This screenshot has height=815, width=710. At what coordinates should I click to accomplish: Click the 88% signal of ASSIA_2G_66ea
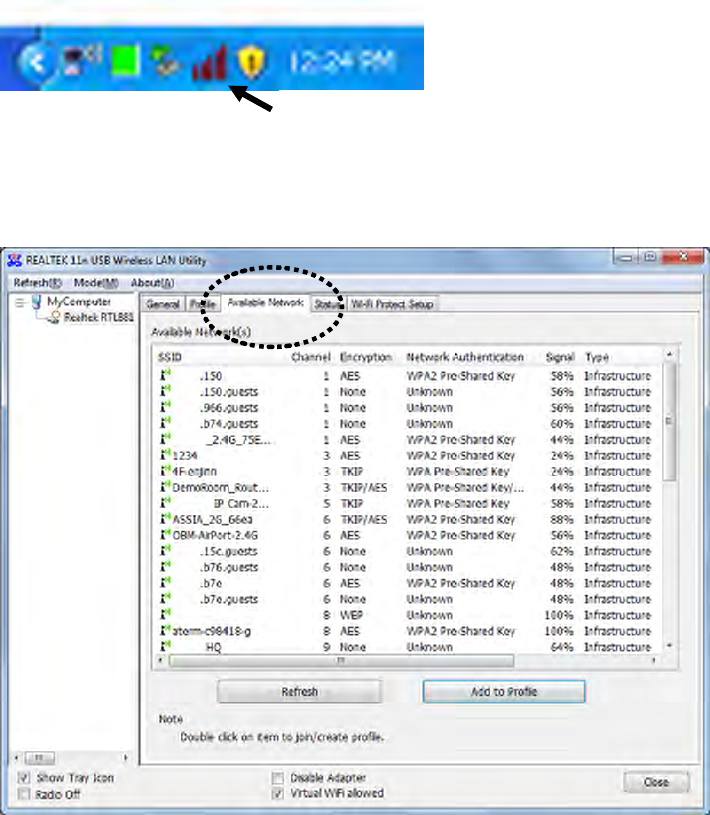coord(562,519)
